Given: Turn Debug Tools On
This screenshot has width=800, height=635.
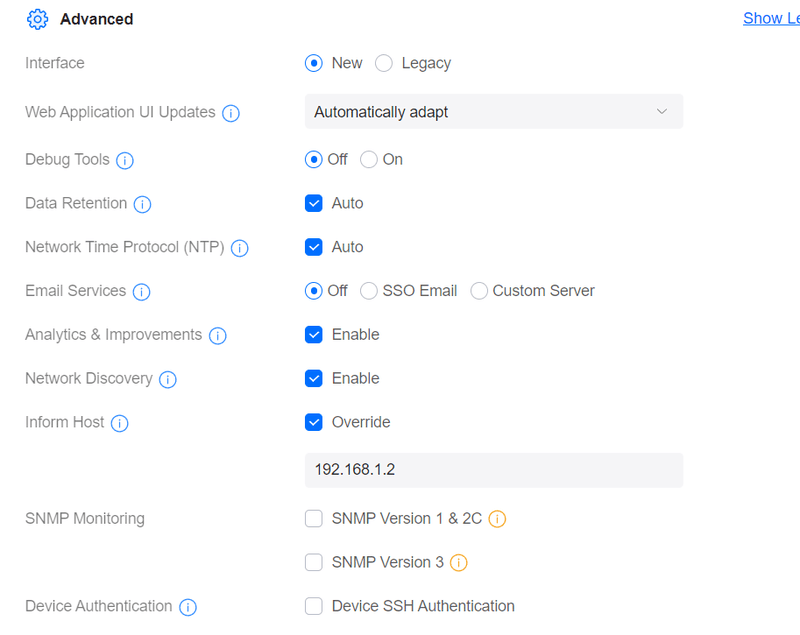Looking at the screenshot, I should 369,159.
